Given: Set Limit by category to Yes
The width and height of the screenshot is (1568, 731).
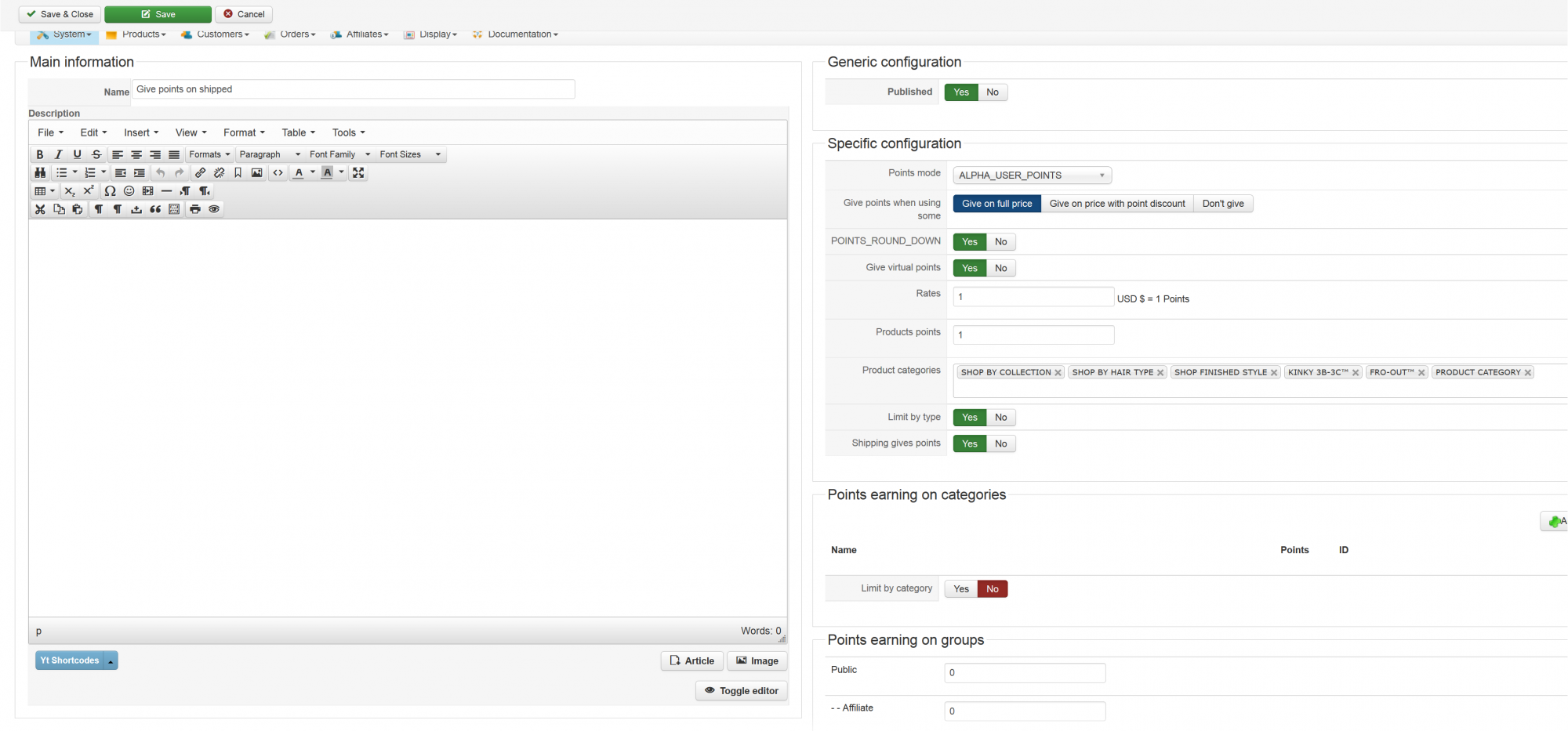Looking at the screenshot, I should point(961,589).
